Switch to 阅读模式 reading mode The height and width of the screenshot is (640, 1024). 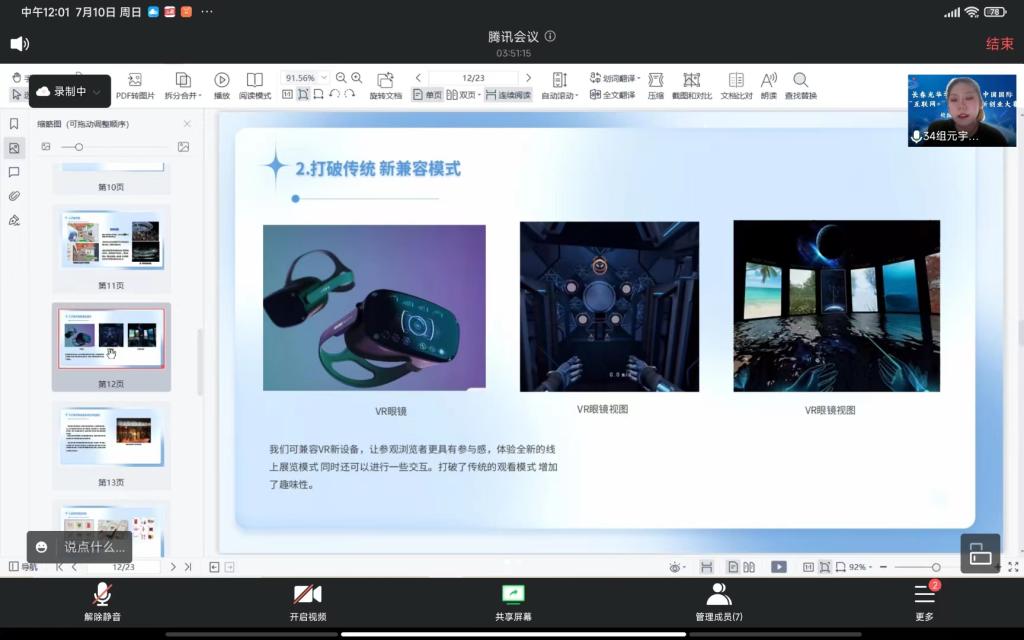pyautogui.click(x=255, y=86)
